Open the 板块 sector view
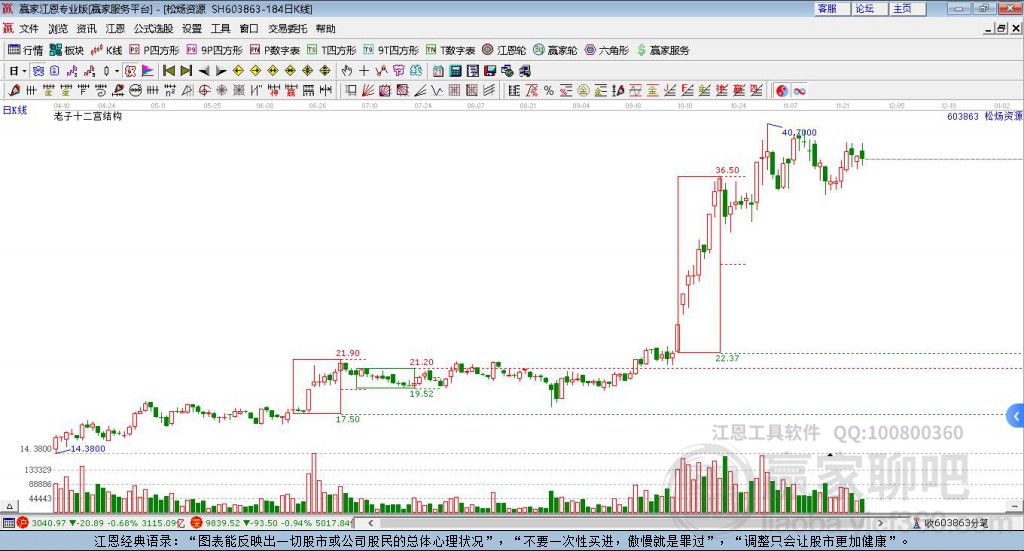Screen dimensions: 1024x551 [67, 50]
